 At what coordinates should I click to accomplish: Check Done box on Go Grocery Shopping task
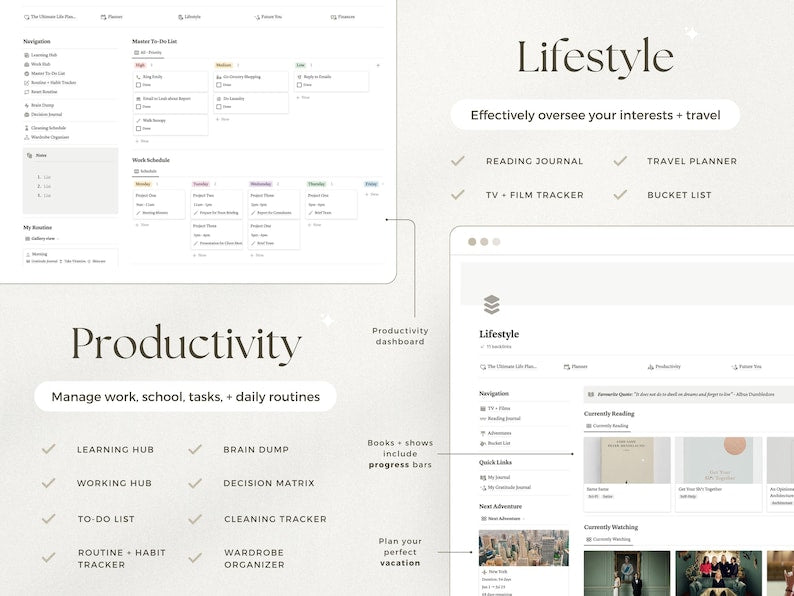pyautogui.click(x=220, y=85)
